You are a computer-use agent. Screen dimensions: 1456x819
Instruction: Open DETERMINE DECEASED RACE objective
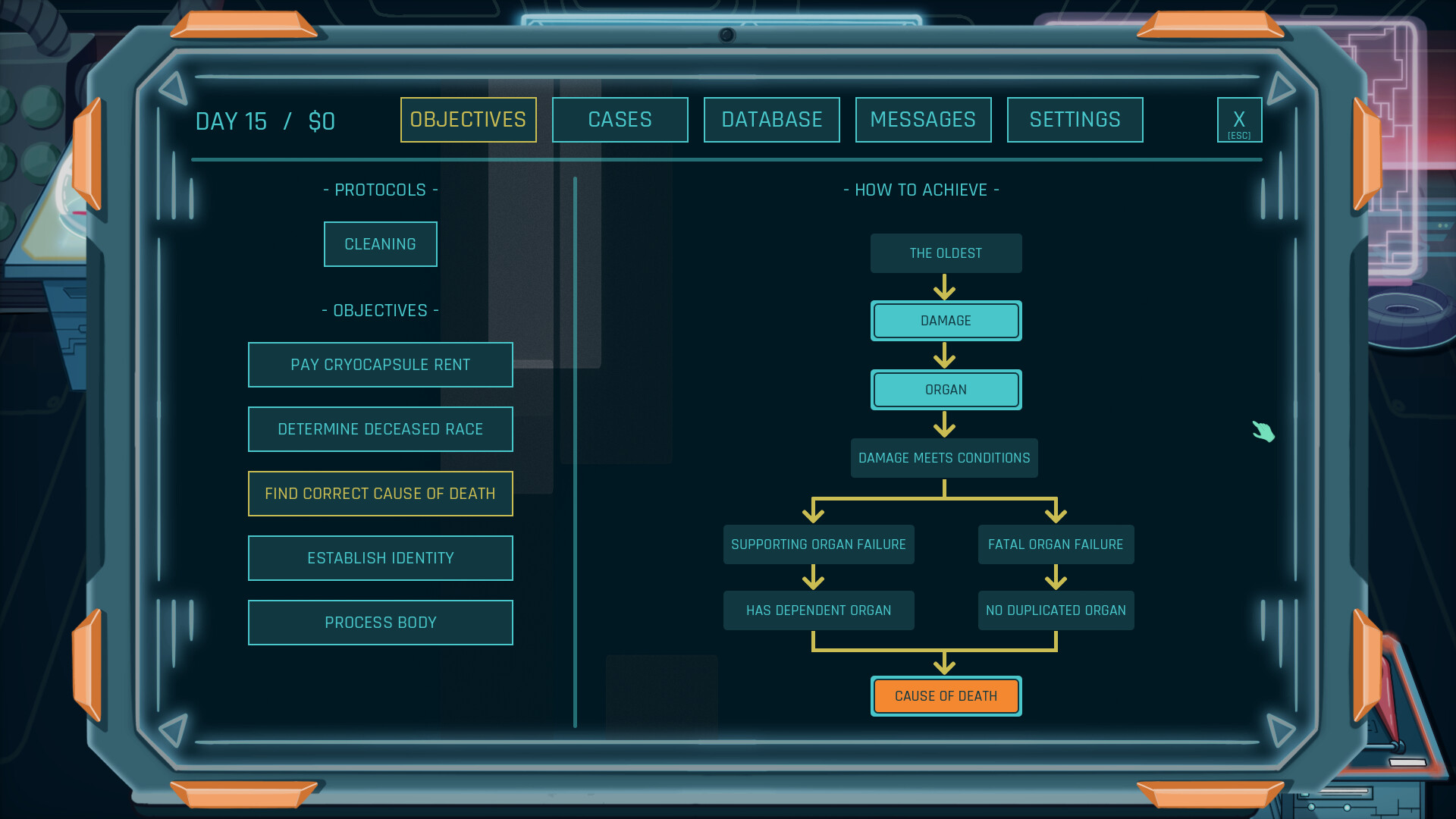click(380, 428)
